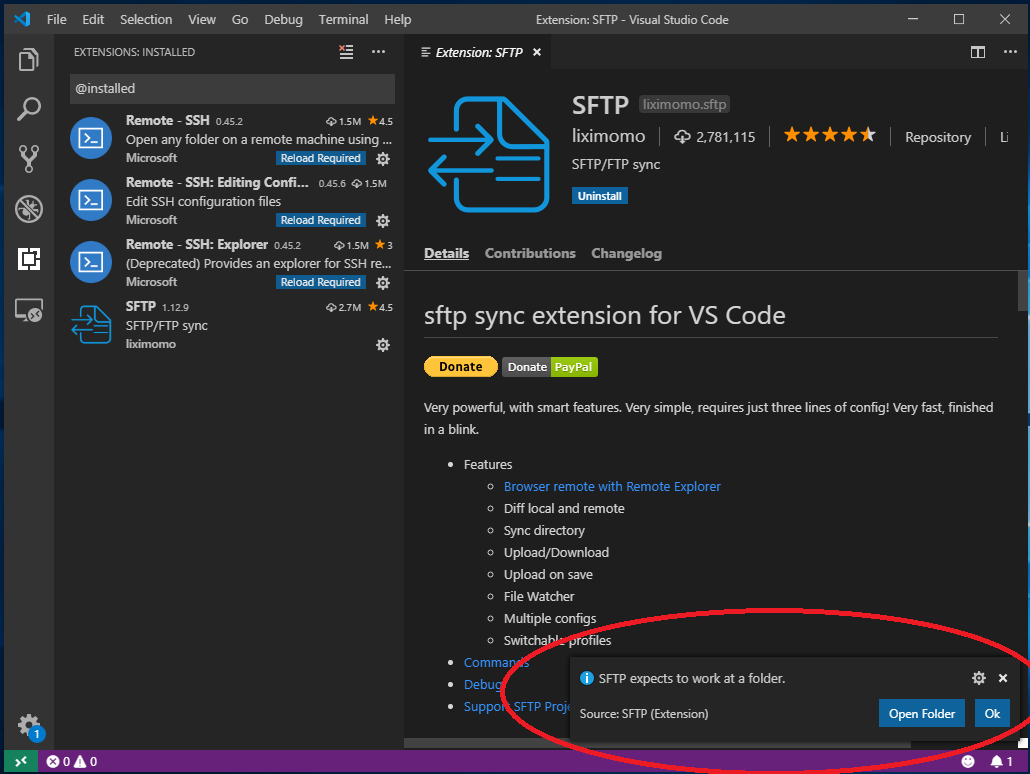Viewport: 1030px width, 774px height.
Task: Click Ok in SFTP notification
Action: [992, 714]
